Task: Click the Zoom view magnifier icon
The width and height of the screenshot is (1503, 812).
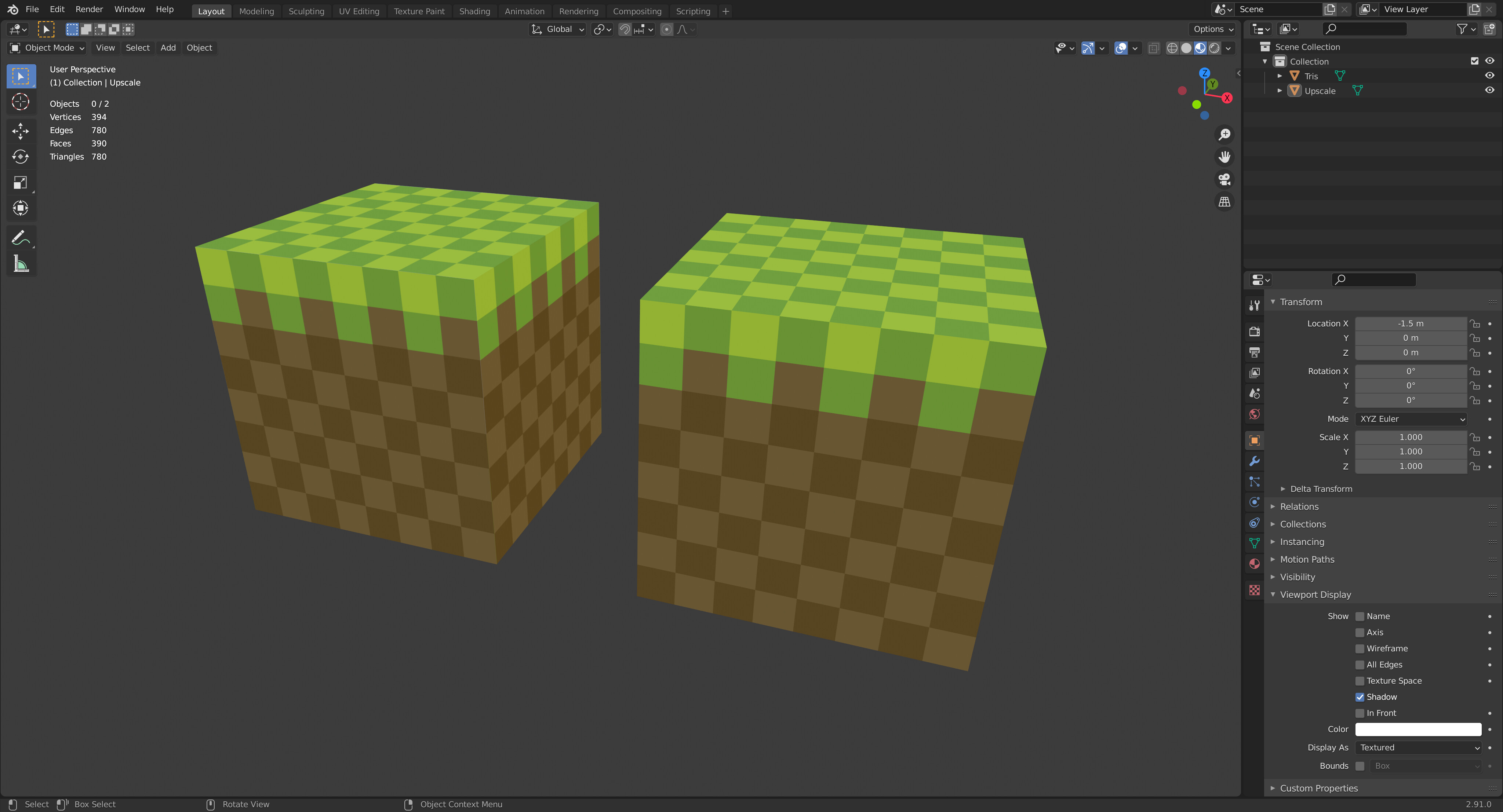Action: click(x=1224, y=135)
